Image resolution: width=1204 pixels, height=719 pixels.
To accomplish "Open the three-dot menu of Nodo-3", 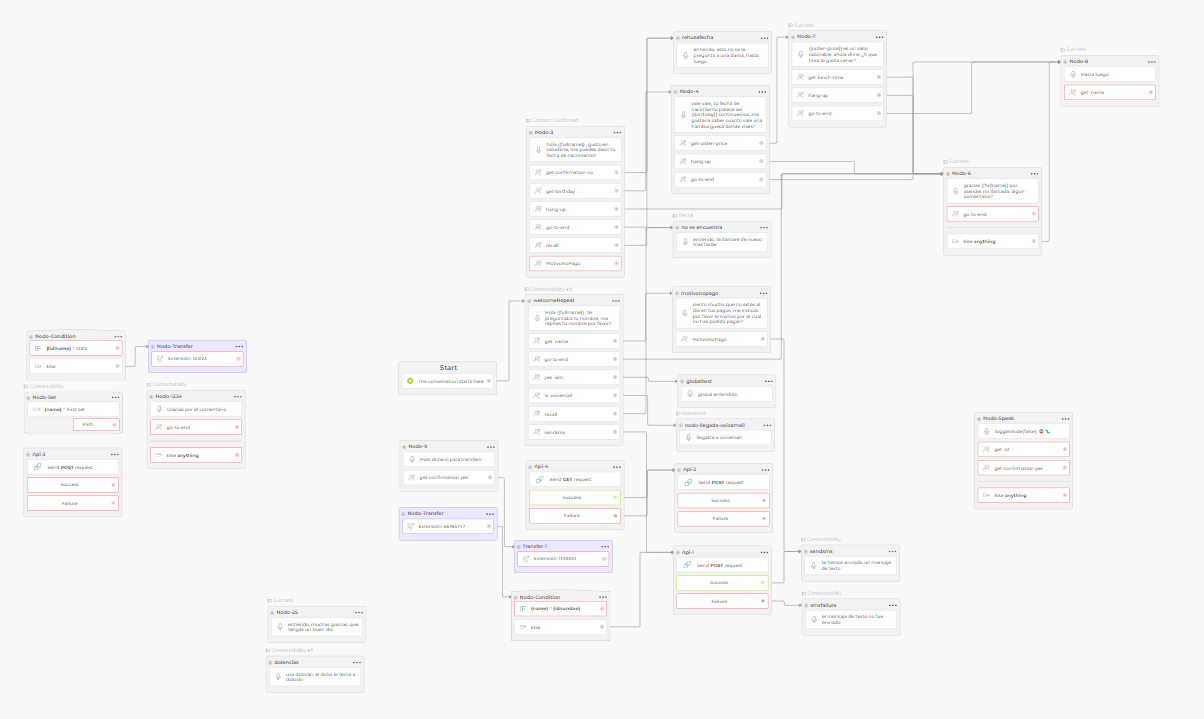I will [617, 132].
